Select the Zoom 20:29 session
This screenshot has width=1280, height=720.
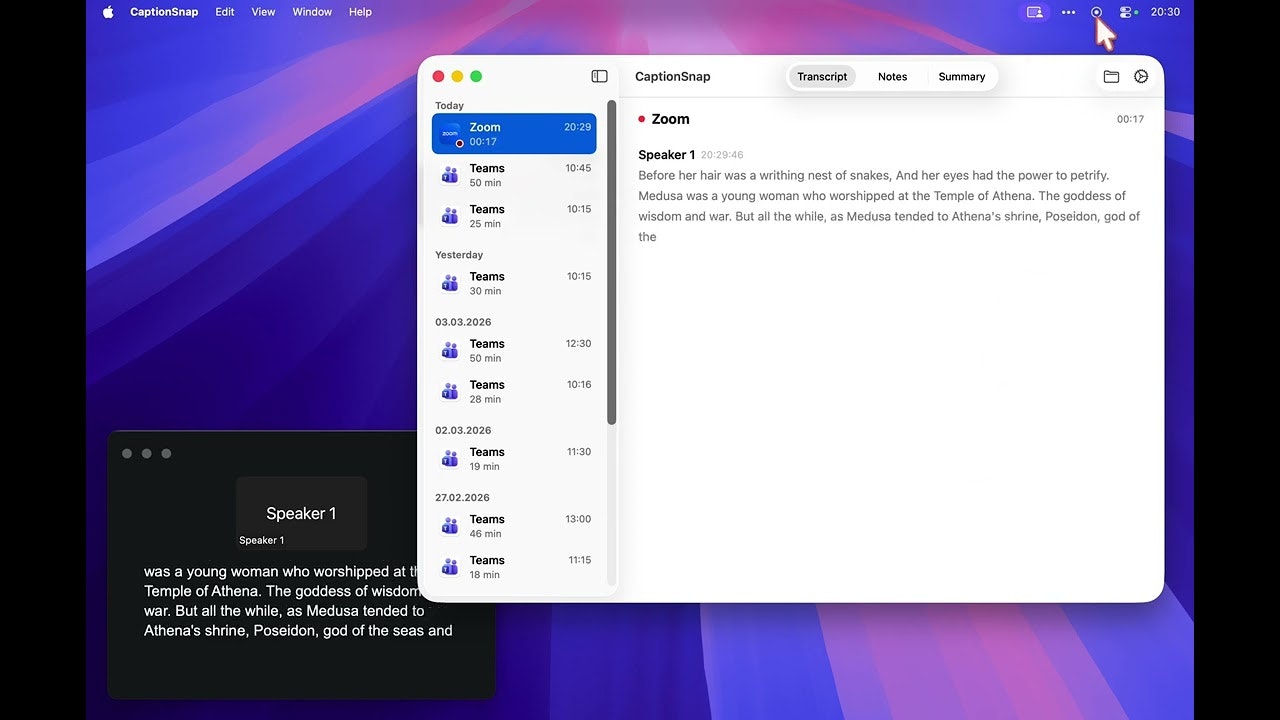514,134
